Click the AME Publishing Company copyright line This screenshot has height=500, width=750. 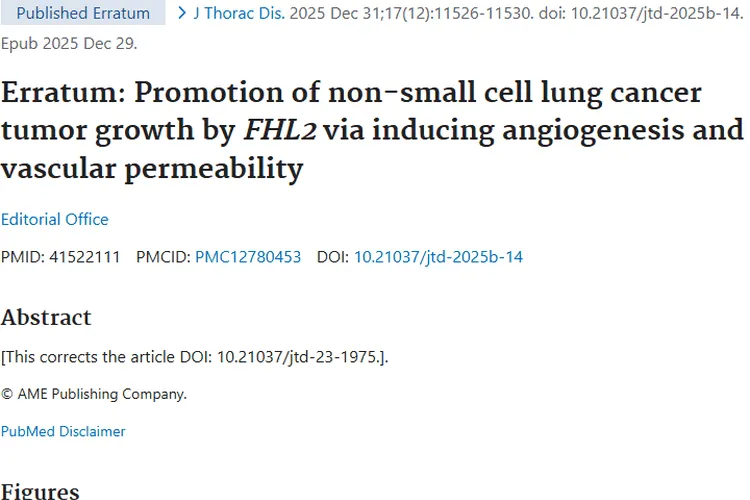point(94,394)
